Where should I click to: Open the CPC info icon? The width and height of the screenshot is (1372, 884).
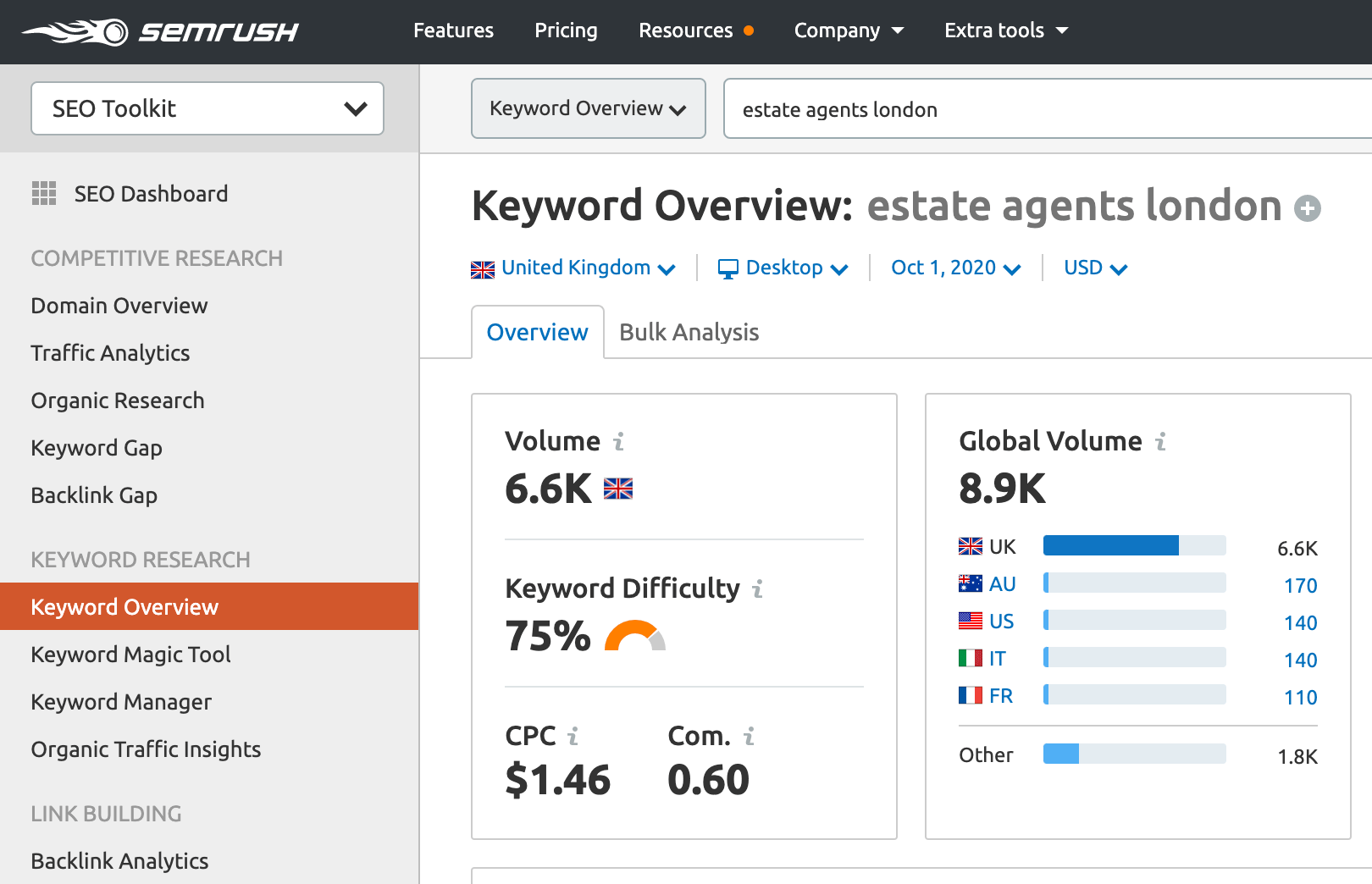[x=573, y=736]
